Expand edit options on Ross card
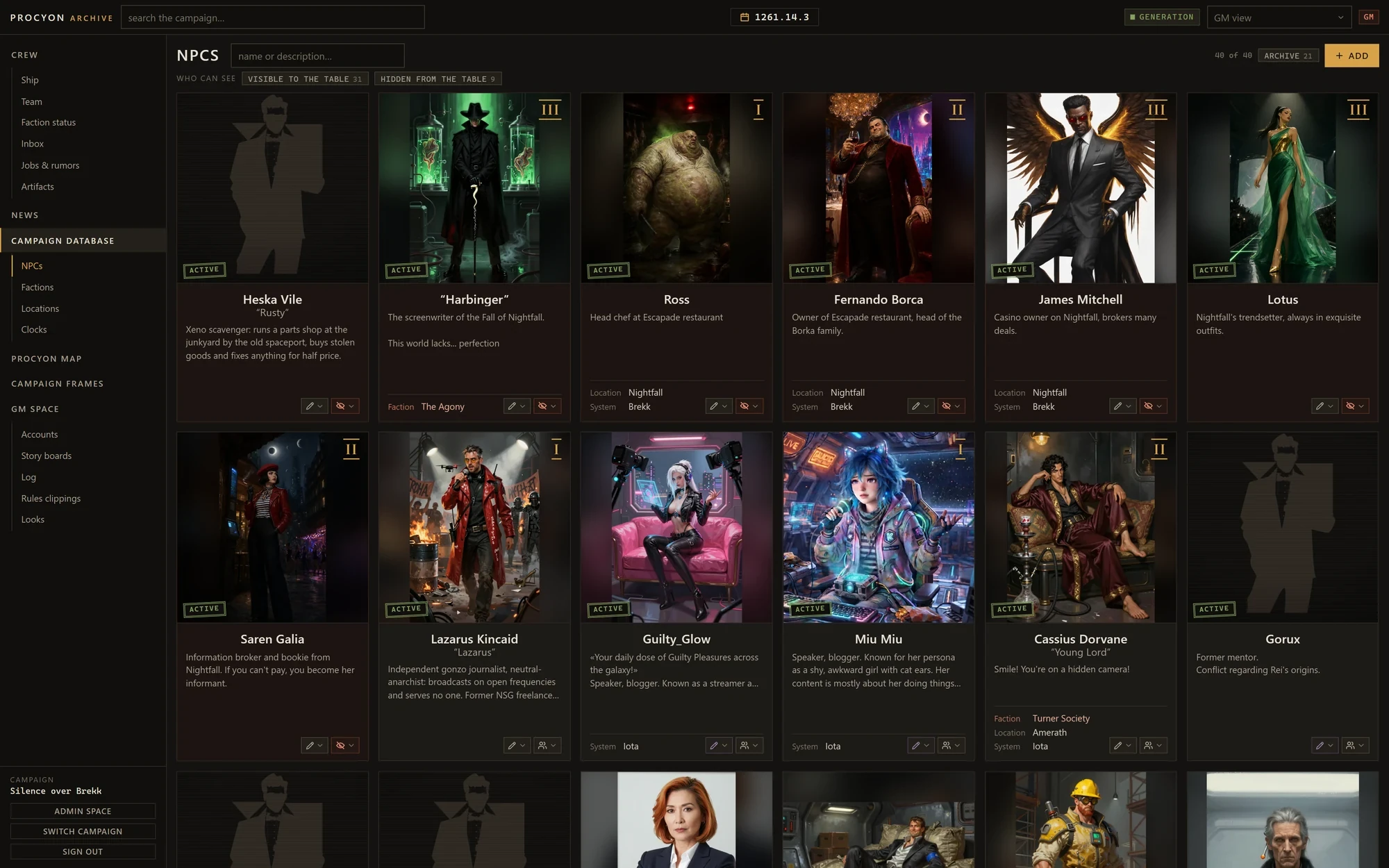The width and height of the screenshot is (1389, 868). (x=718, y=406)
